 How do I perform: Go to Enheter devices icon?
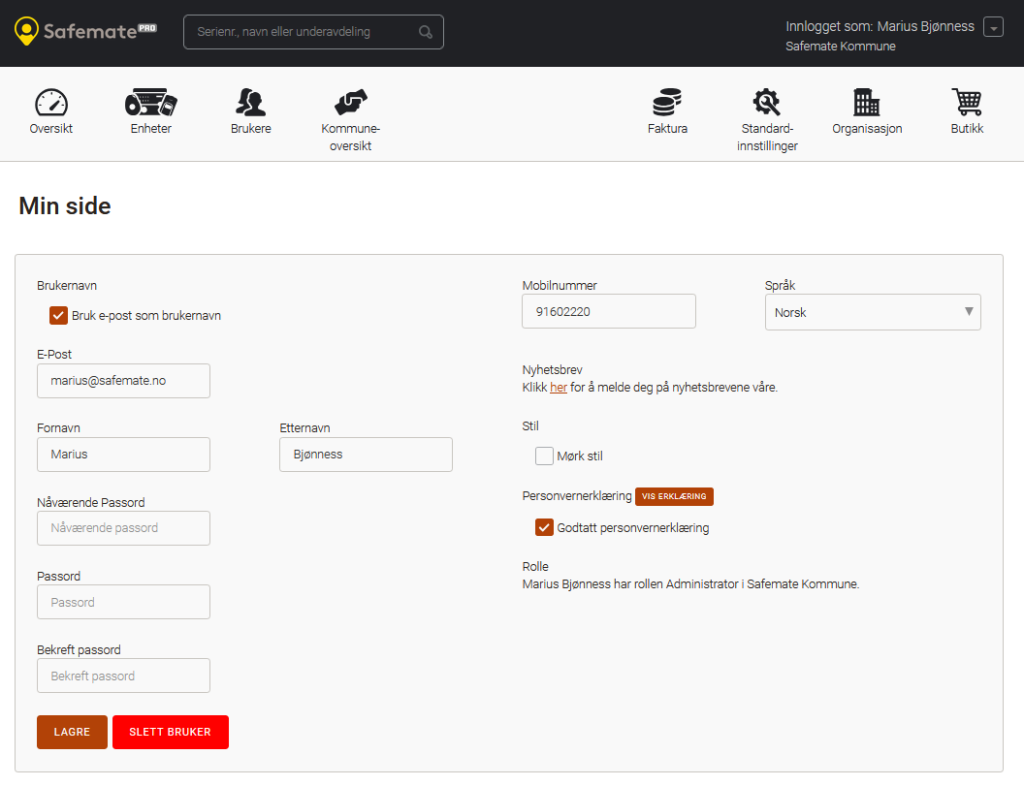click(x=151, y=102)
